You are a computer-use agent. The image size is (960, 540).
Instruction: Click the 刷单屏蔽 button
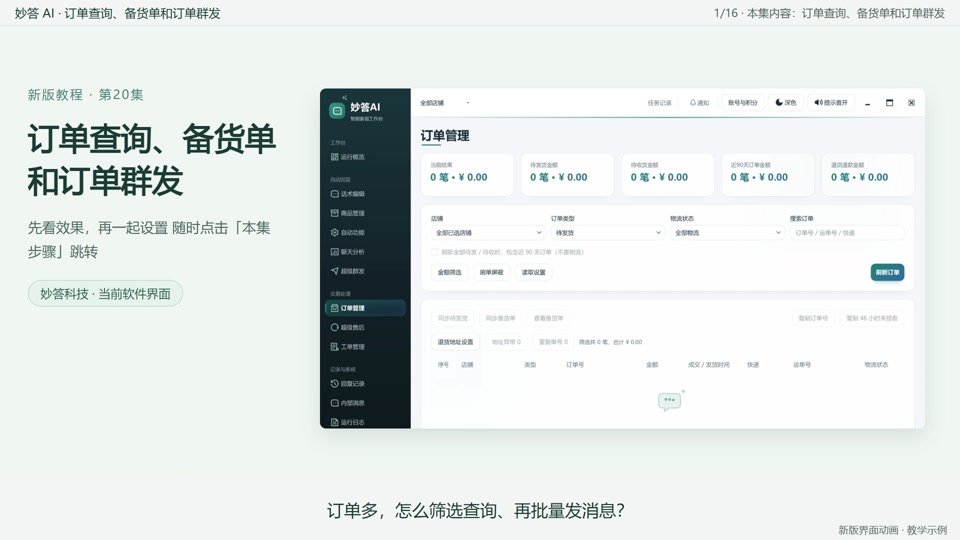point(491,272)
